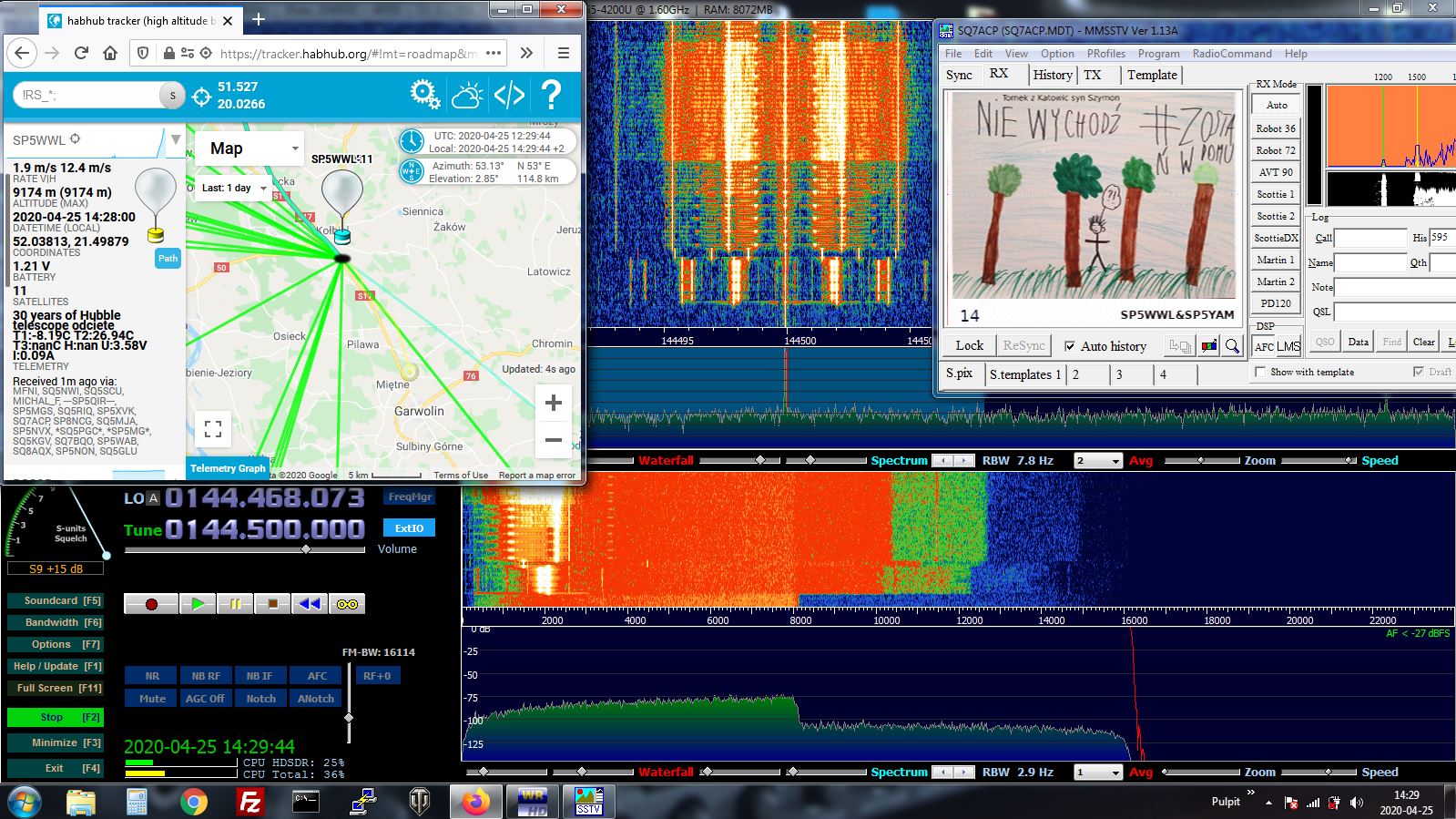Screen dimensions: 1456x819
Task: Open the lower Avg dropdown showing 1
Action: pyautogui.click(x=1098, y=773)
